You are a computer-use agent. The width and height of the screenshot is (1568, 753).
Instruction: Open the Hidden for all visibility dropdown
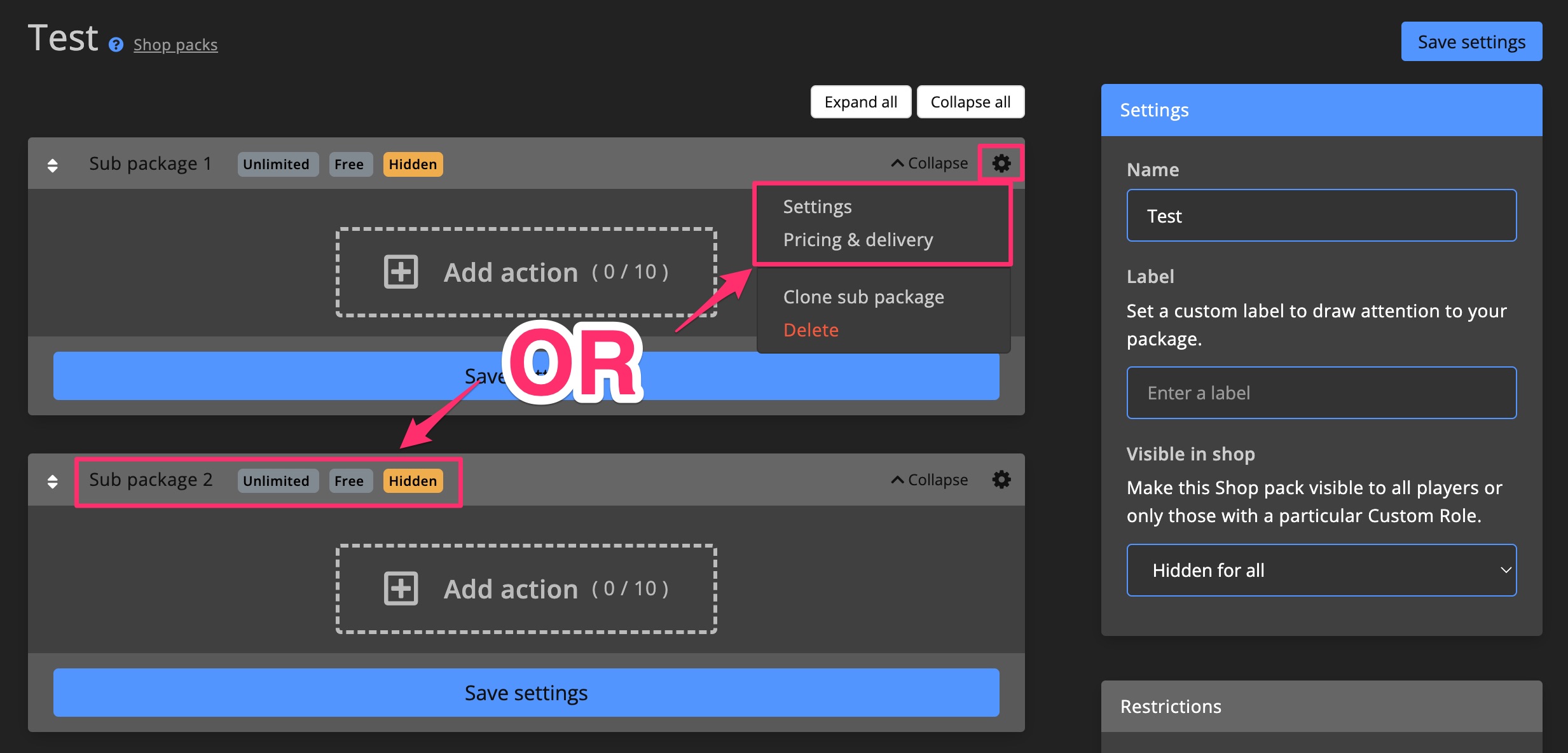pos(1321,570)
